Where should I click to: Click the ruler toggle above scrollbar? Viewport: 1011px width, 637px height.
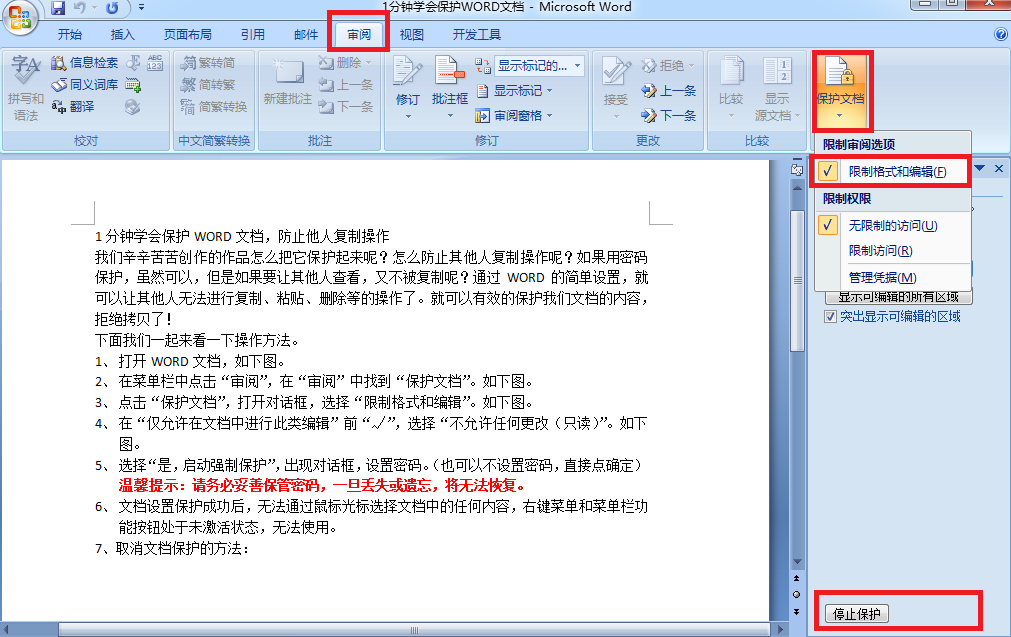pos(798,170)
